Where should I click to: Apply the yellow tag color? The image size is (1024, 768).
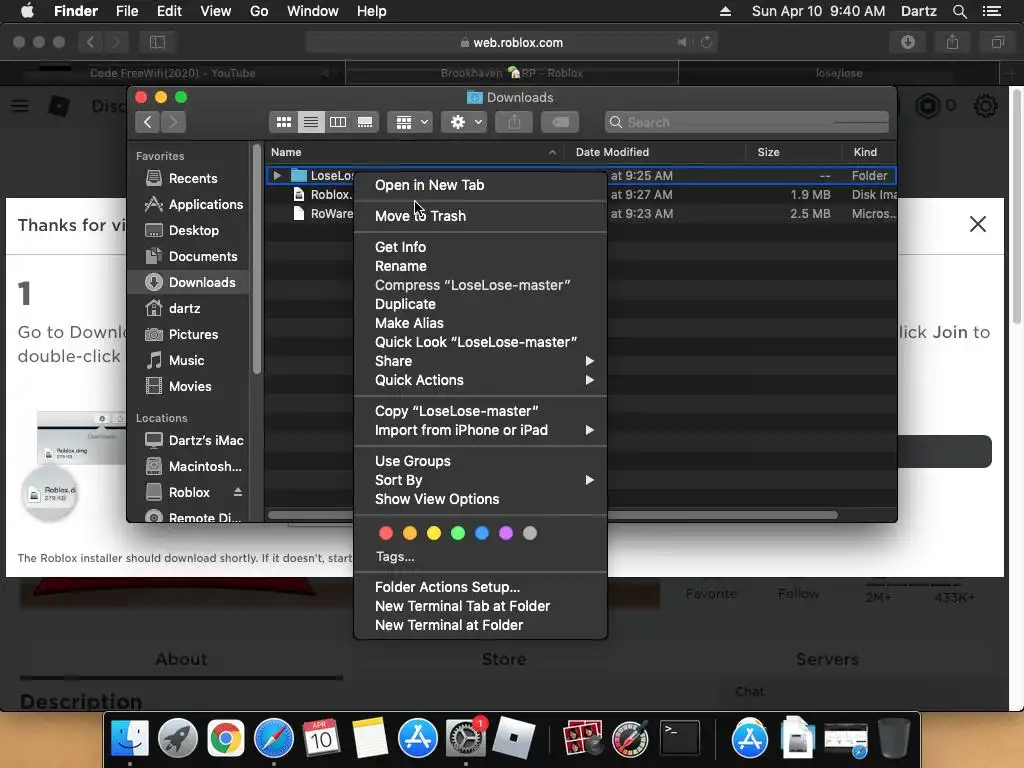click(434, 533)
